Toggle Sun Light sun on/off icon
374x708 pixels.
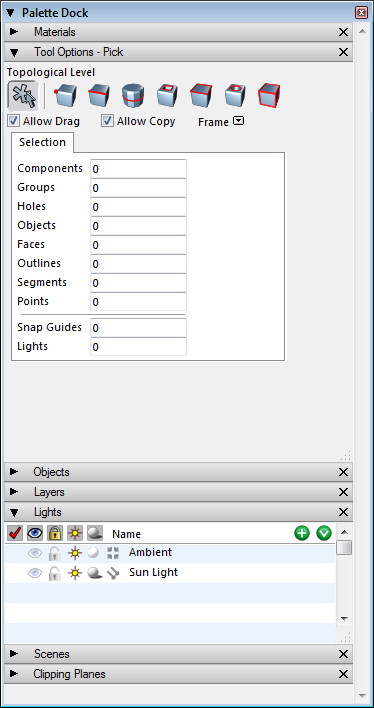(75, 573)
